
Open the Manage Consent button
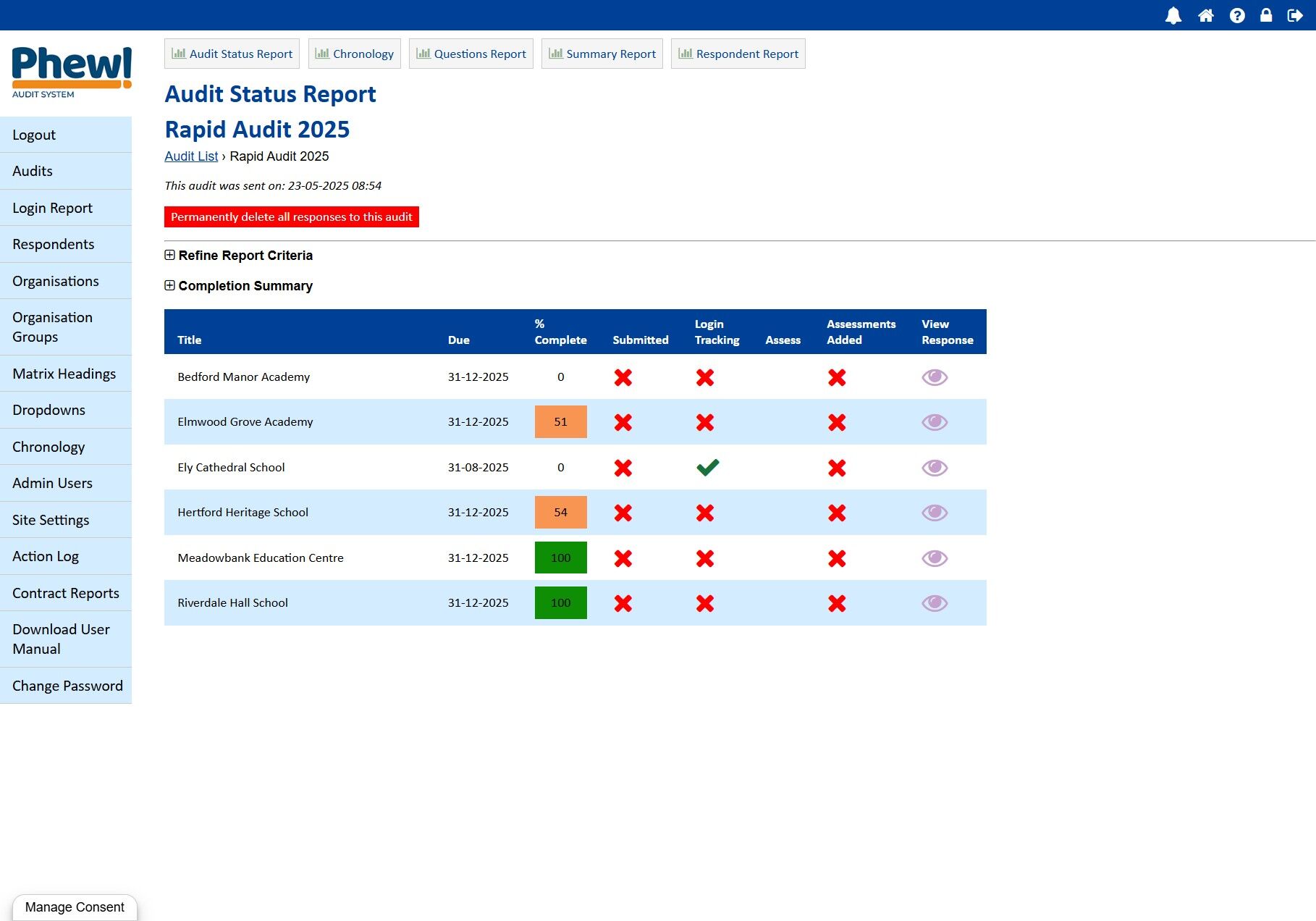click(75, 907)
